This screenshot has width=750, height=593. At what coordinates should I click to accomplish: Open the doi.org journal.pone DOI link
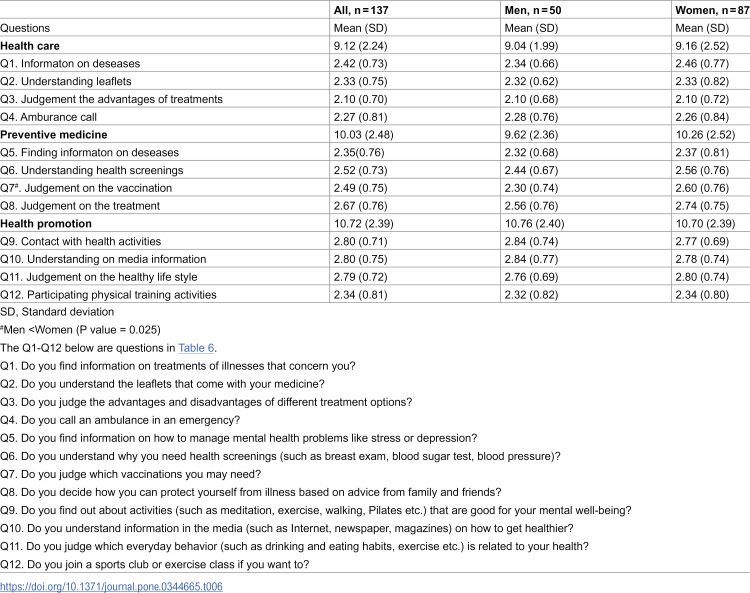coord(111,586)
